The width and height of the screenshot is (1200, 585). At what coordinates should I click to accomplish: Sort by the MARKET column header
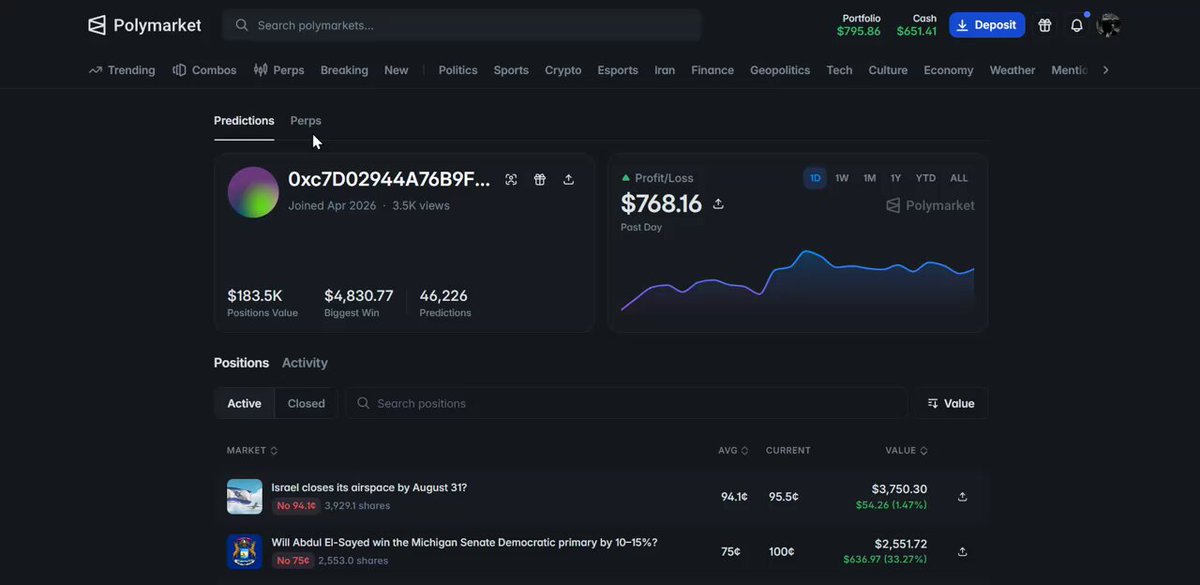252,451
